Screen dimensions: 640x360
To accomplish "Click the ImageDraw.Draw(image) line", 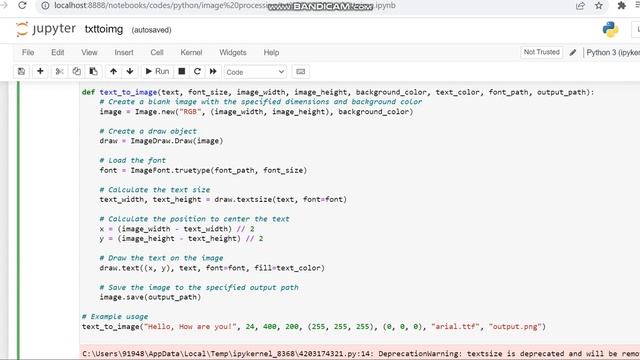I will coord(161,141).
